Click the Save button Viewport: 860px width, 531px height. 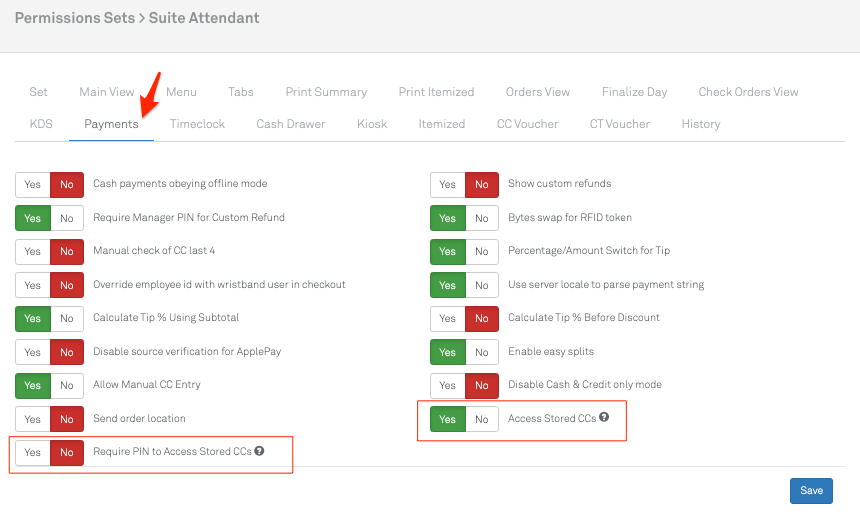point(810,490)
